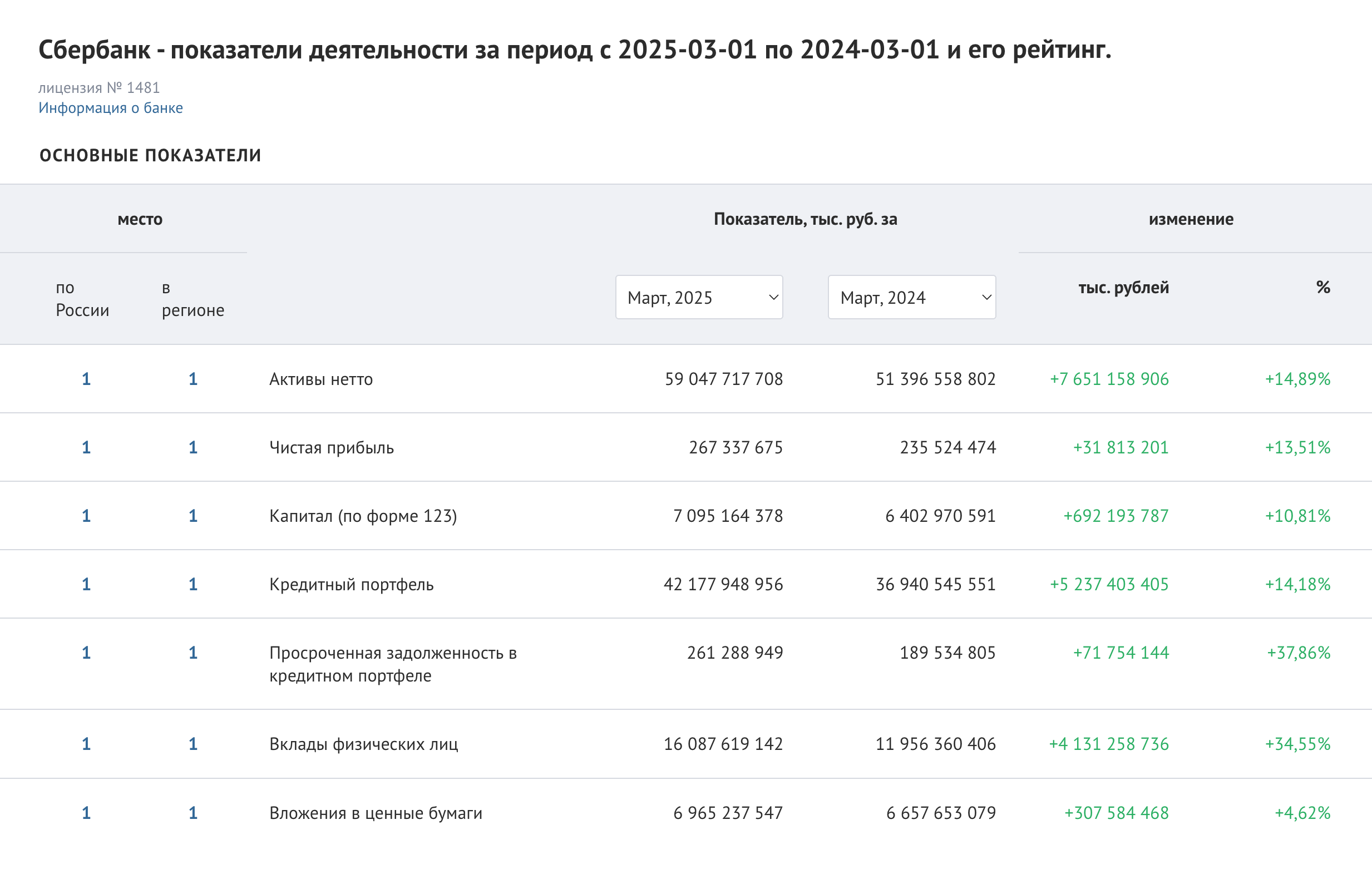
Task: Click the value 59 047 717 708
Action: [x=724, y=379]
